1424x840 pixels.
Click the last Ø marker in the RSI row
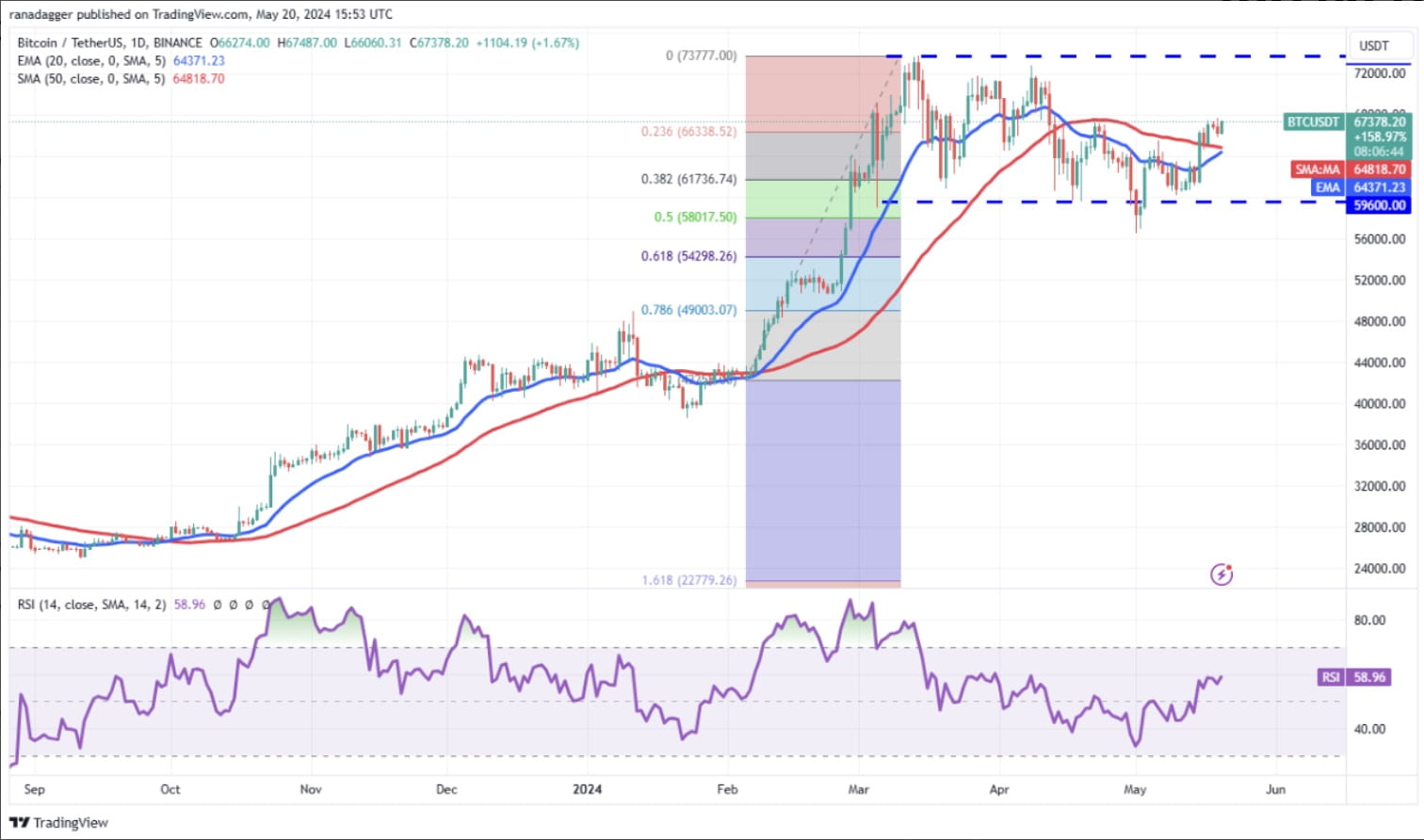pos(266,605)
